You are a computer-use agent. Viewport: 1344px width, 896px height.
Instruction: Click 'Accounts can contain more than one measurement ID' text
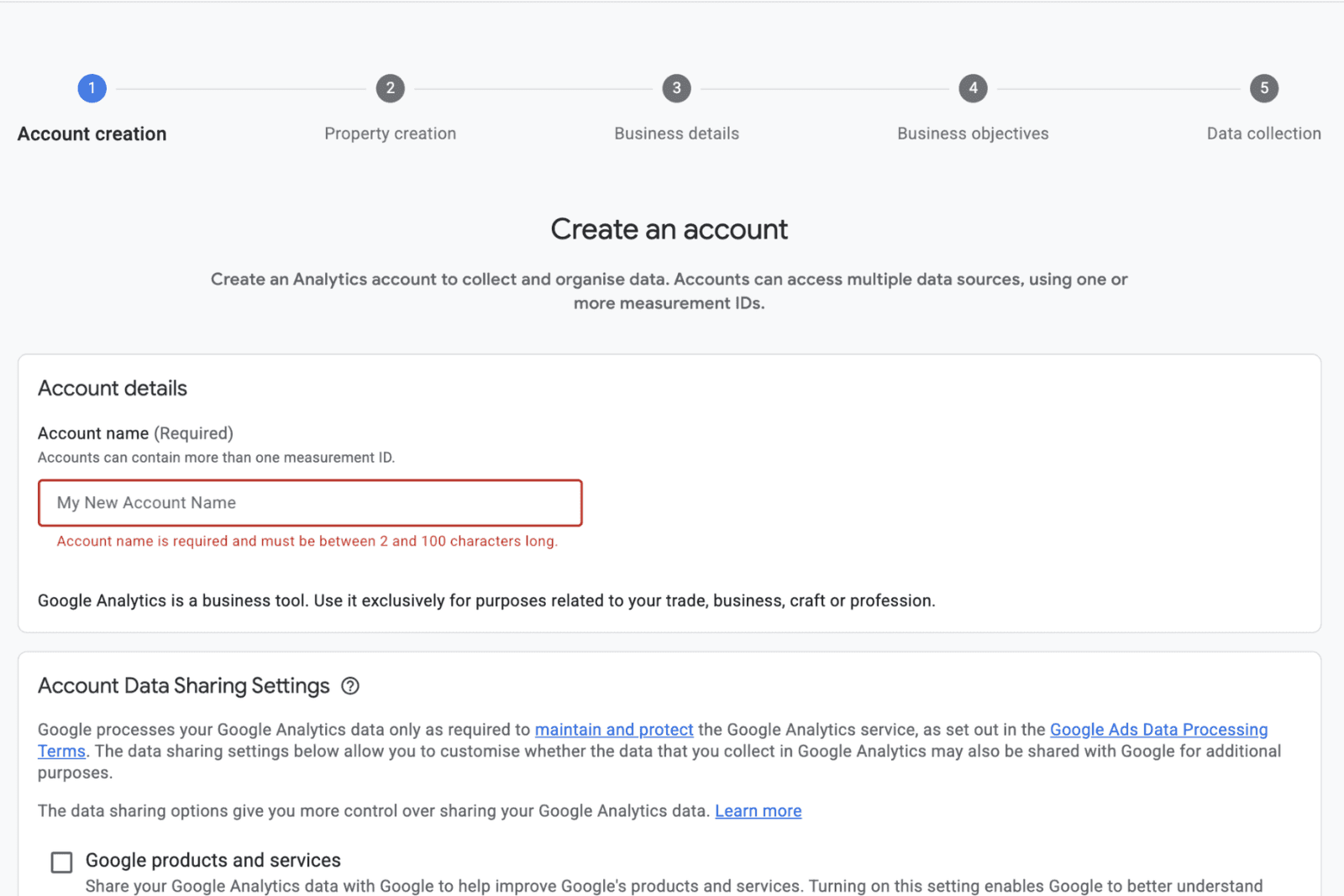(x=216, y=458)
